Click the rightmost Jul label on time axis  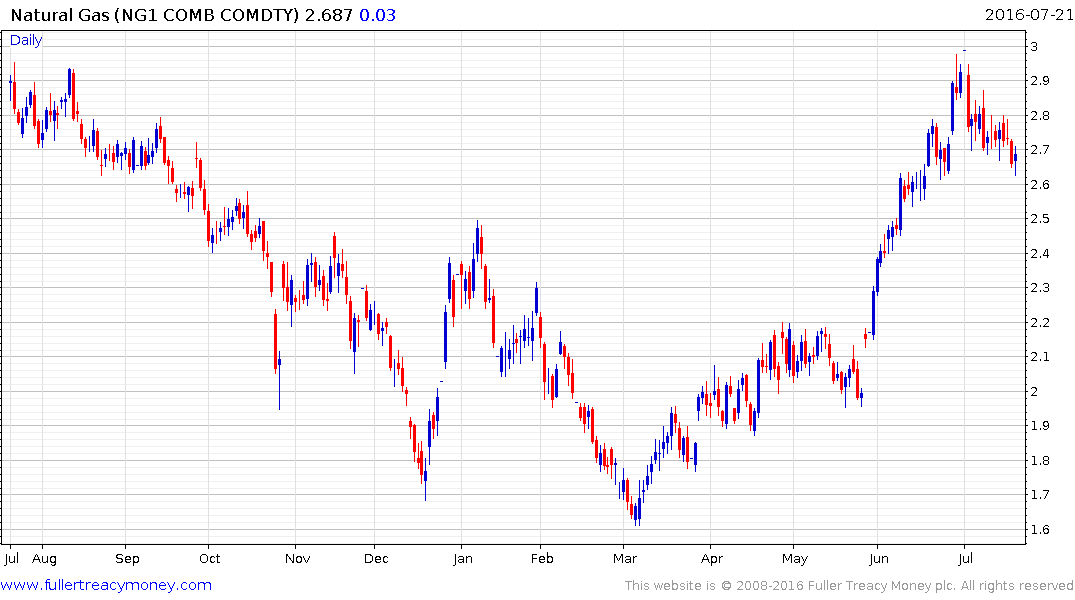click(965, 559)
